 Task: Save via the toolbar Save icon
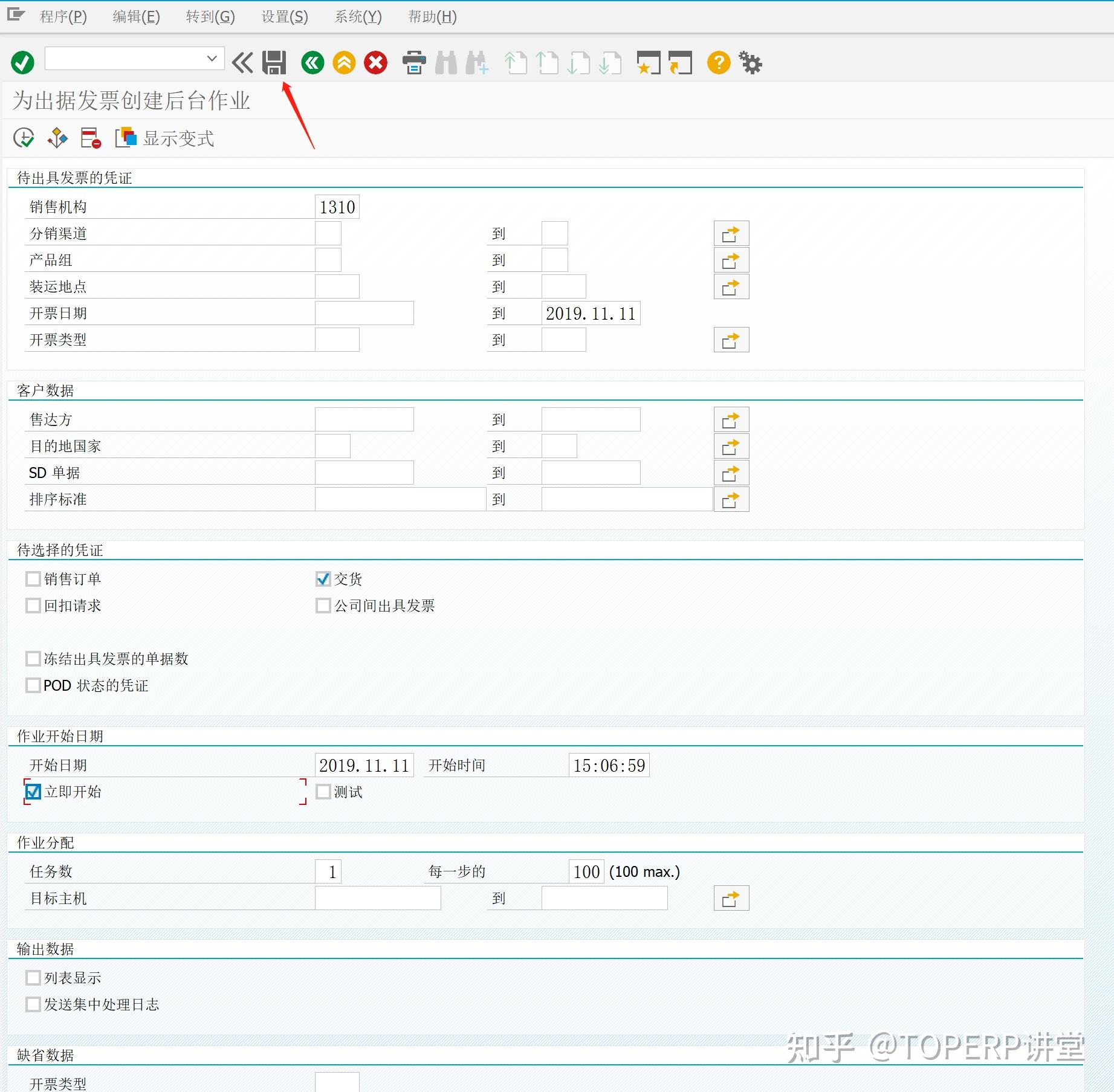point(274,62)
